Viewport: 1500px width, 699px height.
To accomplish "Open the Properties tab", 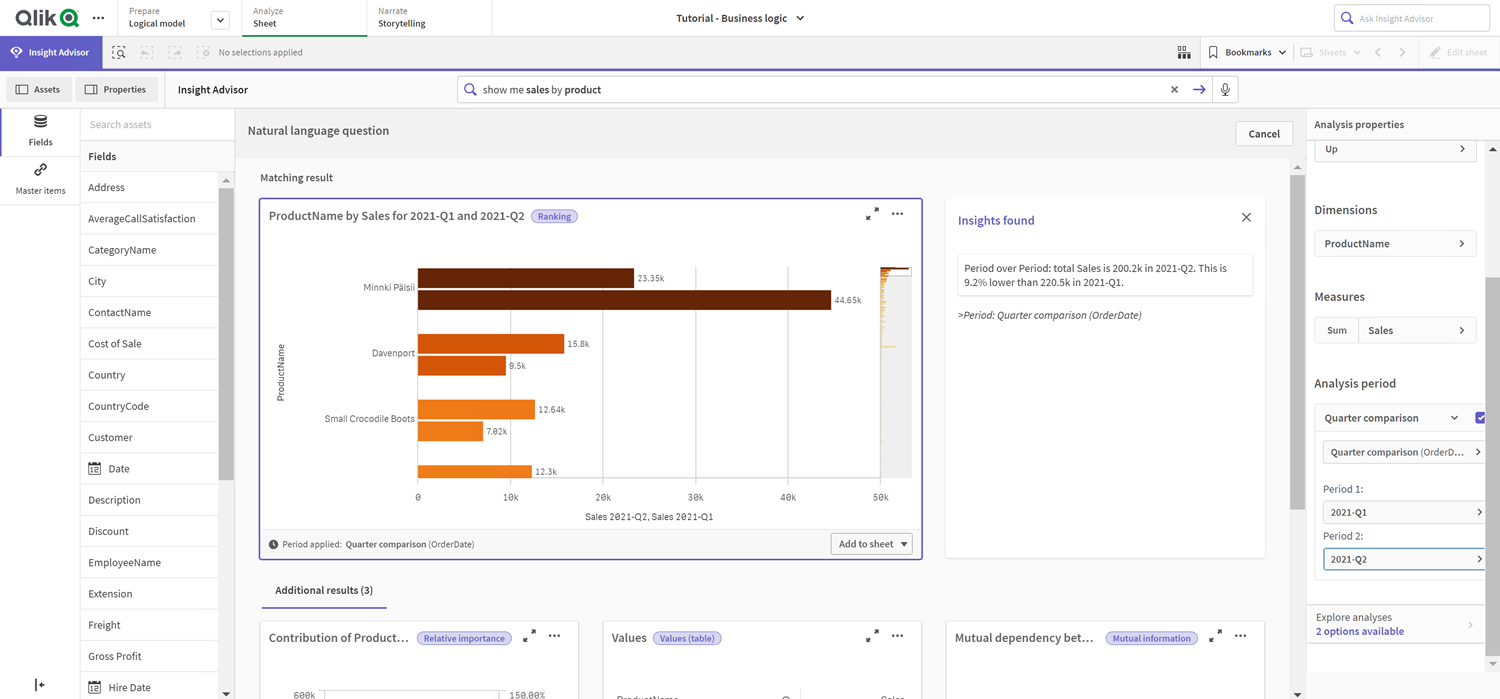I will pos(117,89).
